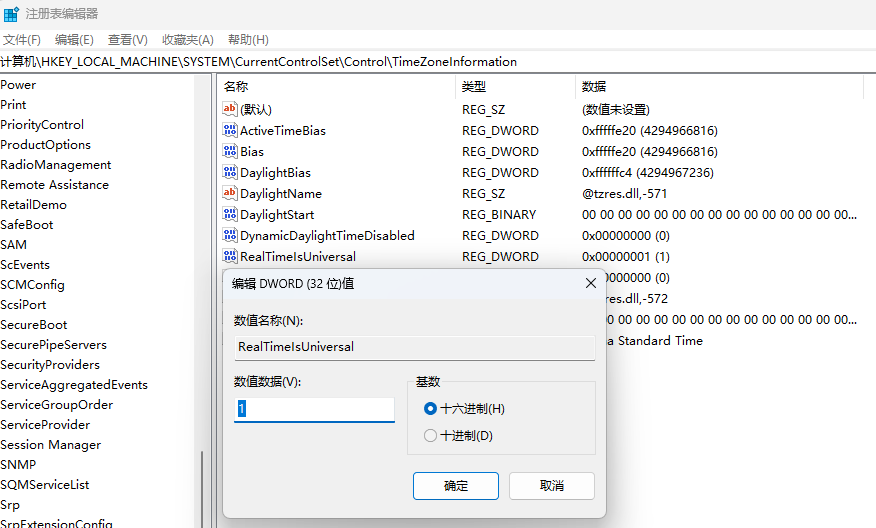876x528 pixels.
Task: Click the 名称 column header
Action: (236, 86)
